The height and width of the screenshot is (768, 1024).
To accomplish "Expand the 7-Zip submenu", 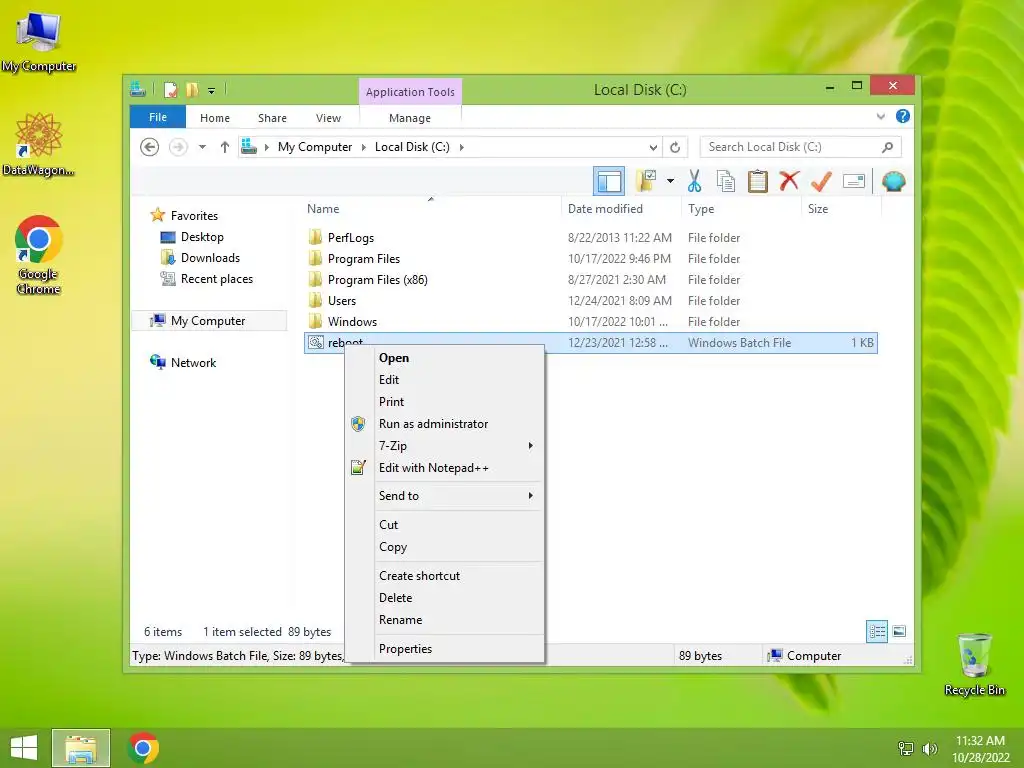I will [x=445, y=445].
